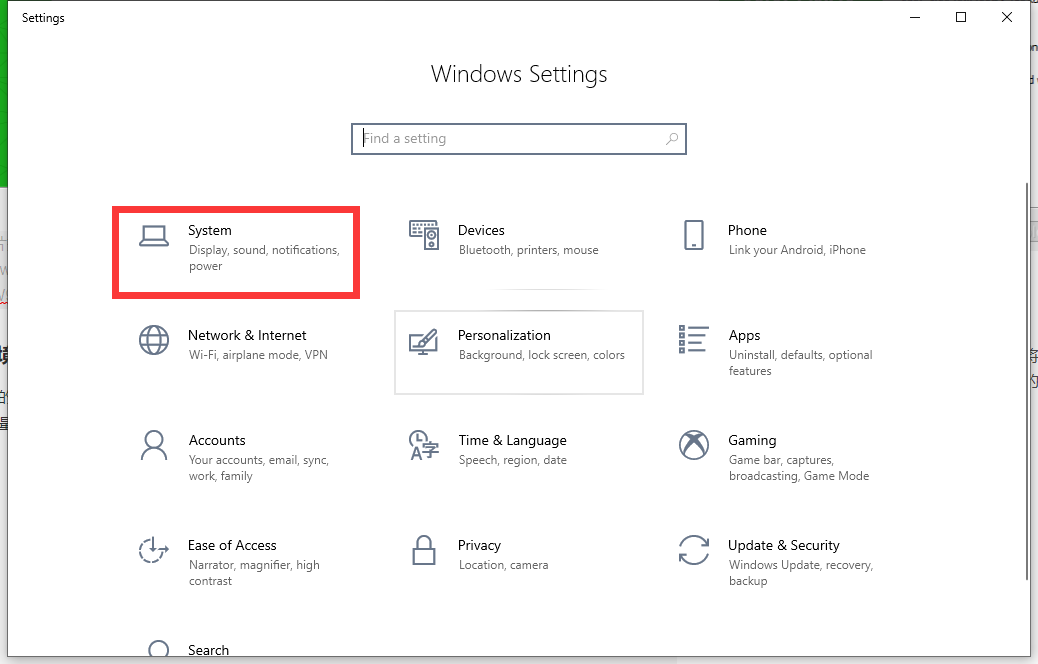Select the Update & Security heading
Screen dimensions: 1038x664
coord(784,545)
